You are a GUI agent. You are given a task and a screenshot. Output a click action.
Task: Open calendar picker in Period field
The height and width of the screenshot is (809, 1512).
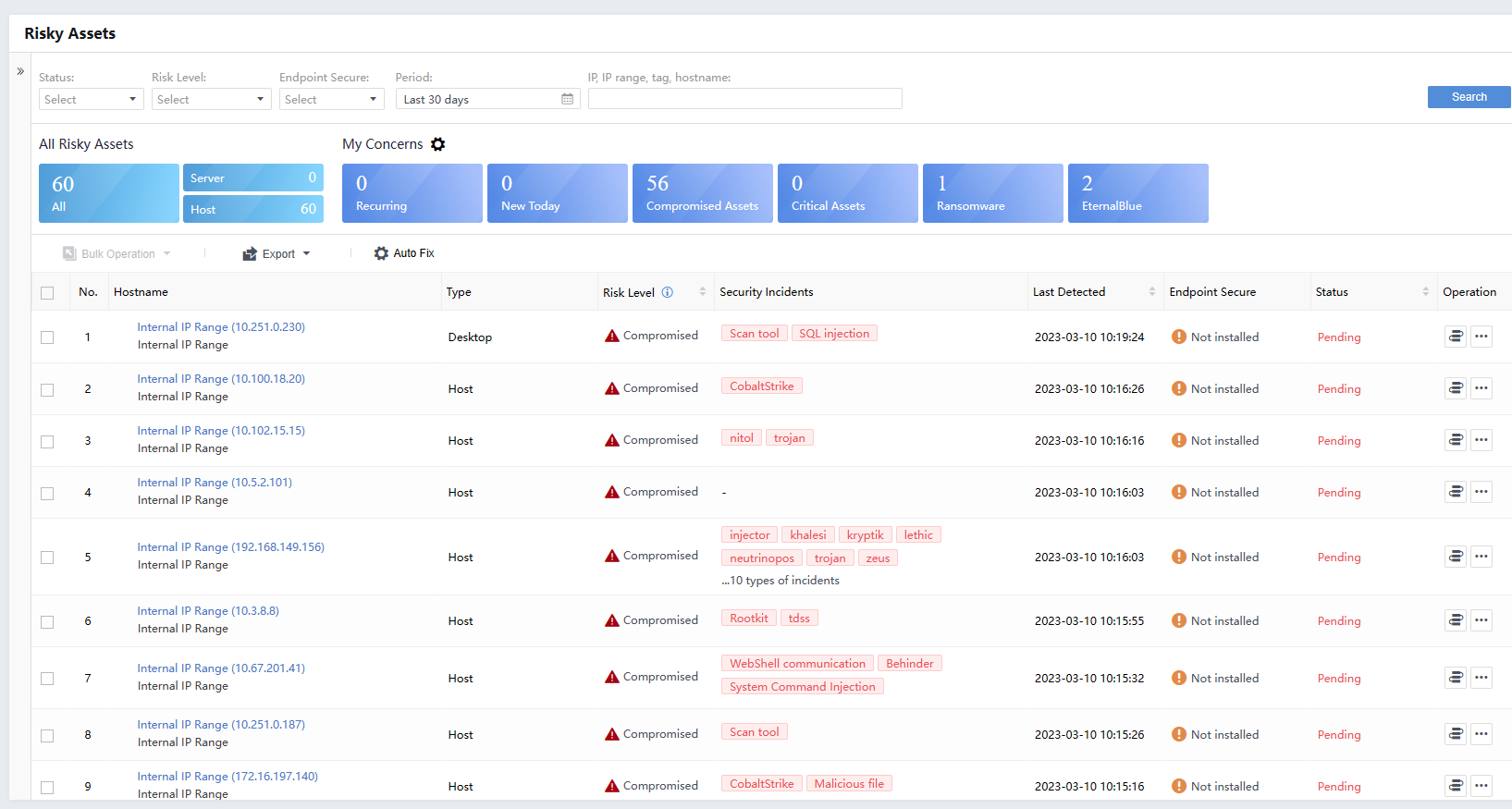point(567,99)
